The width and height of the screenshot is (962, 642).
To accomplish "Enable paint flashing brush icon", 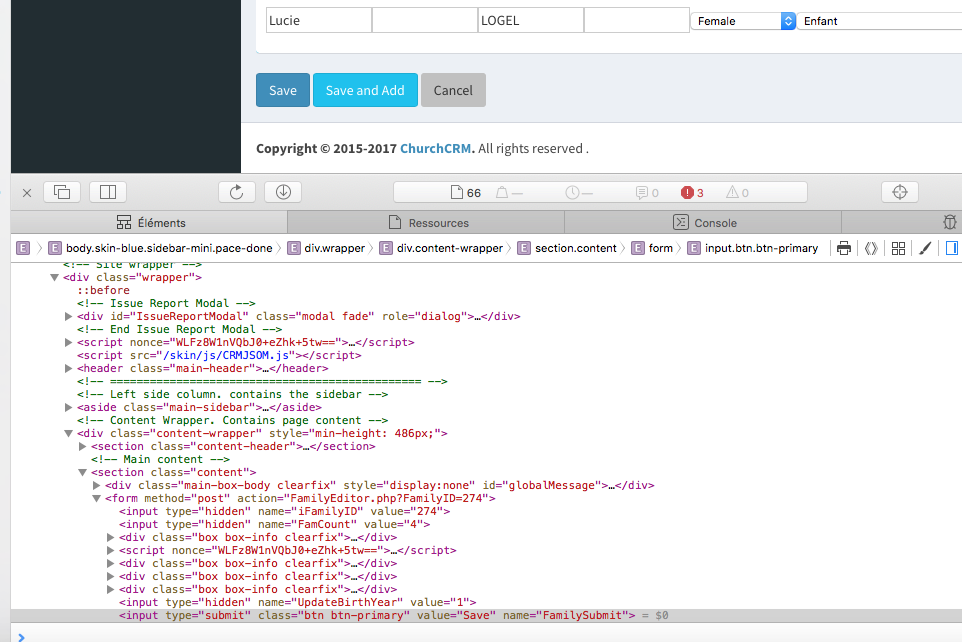I will point(925,248).
